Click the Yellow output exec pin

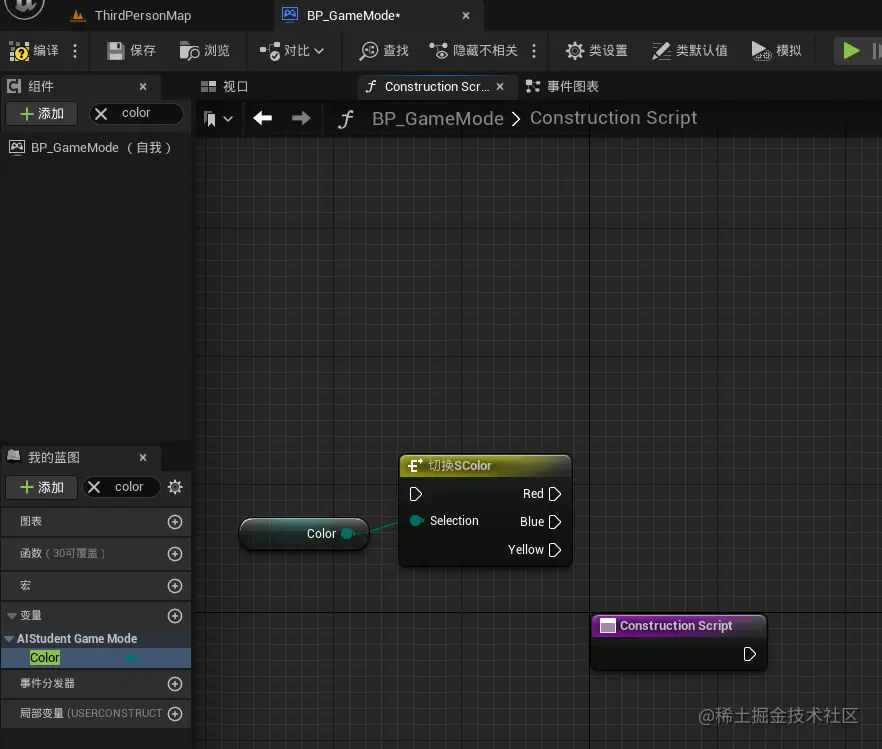(555, 550)
